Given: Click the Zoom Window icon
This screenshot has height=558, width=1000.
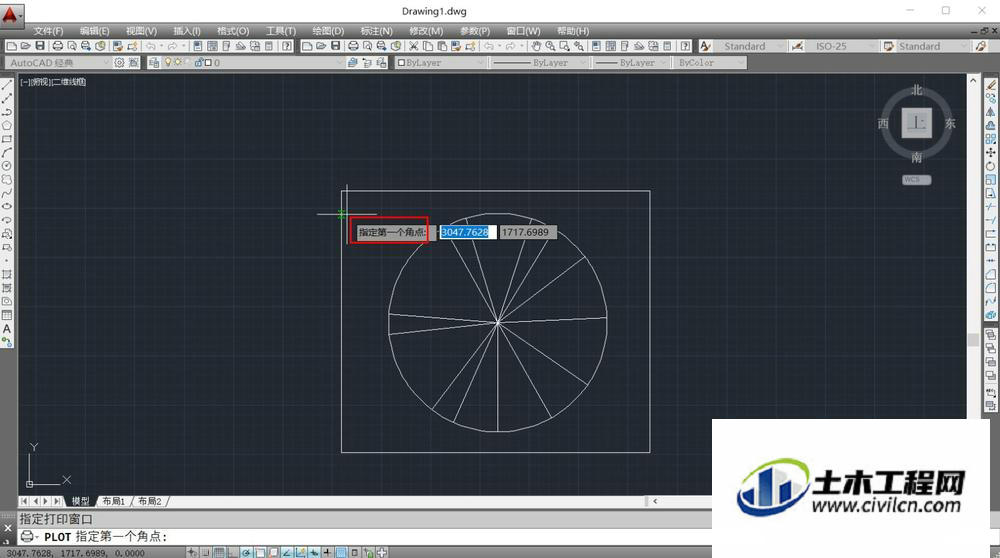Looking at the screenshot, I should pyautogui.click(x=564, y=46).
